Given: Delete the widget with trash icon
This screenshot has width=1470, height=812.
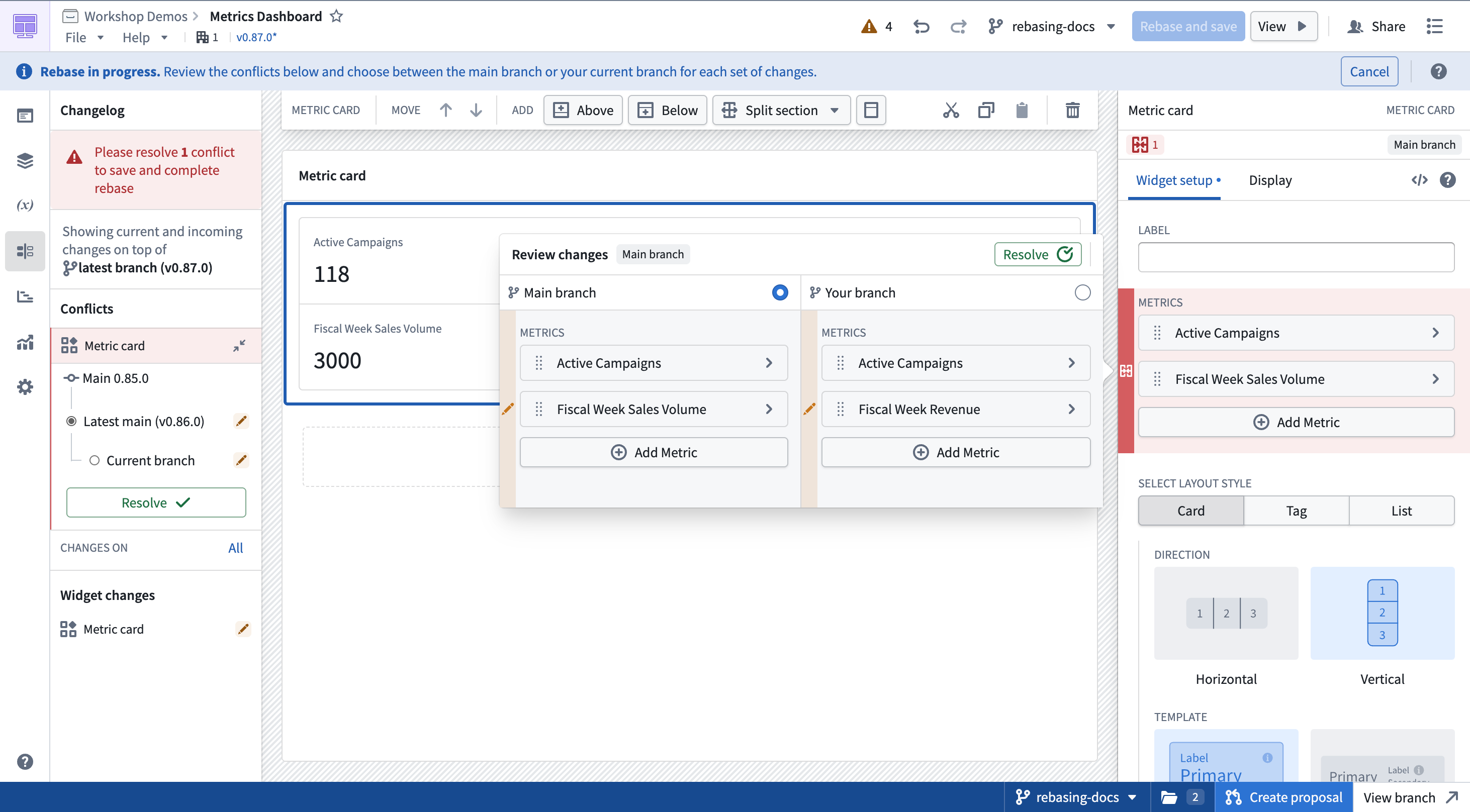Looking at the screenshot, I should tap(1072, 110).
